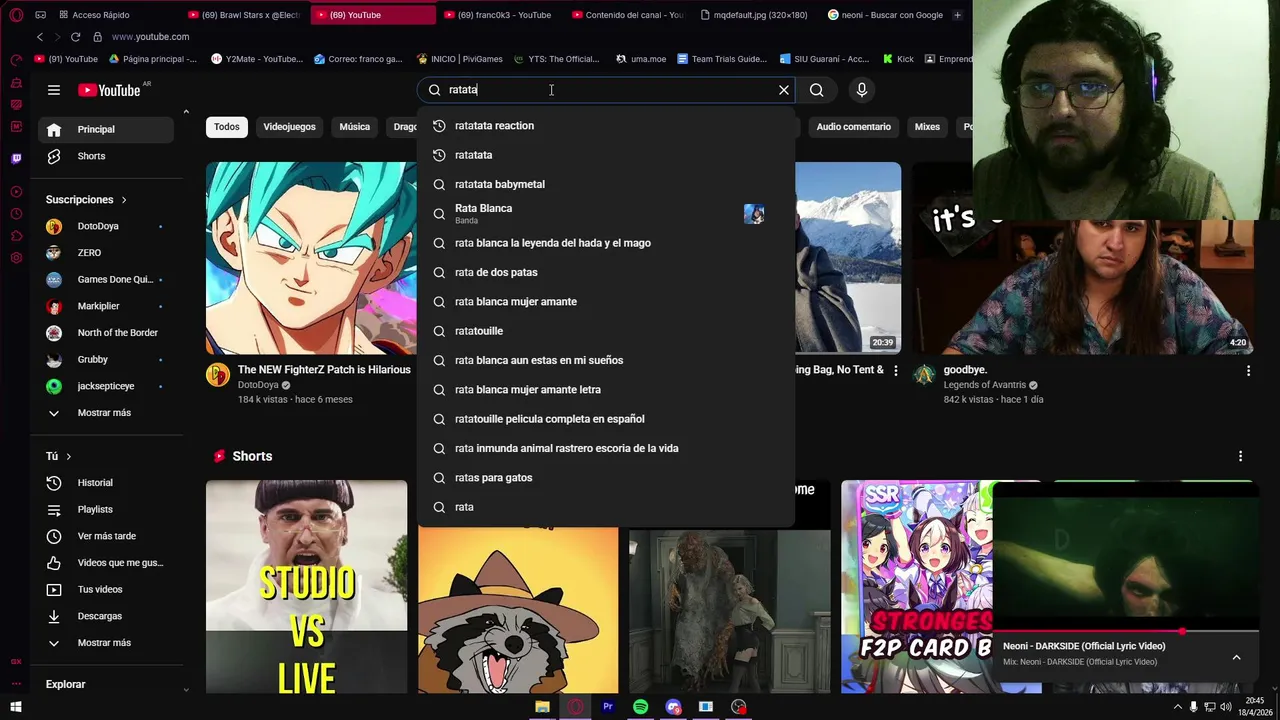Viewport: 1280px width, 720px height.
Task: Pick 'ratatouille pelicula completa en español' suggestion
Action: pos(606,419)
